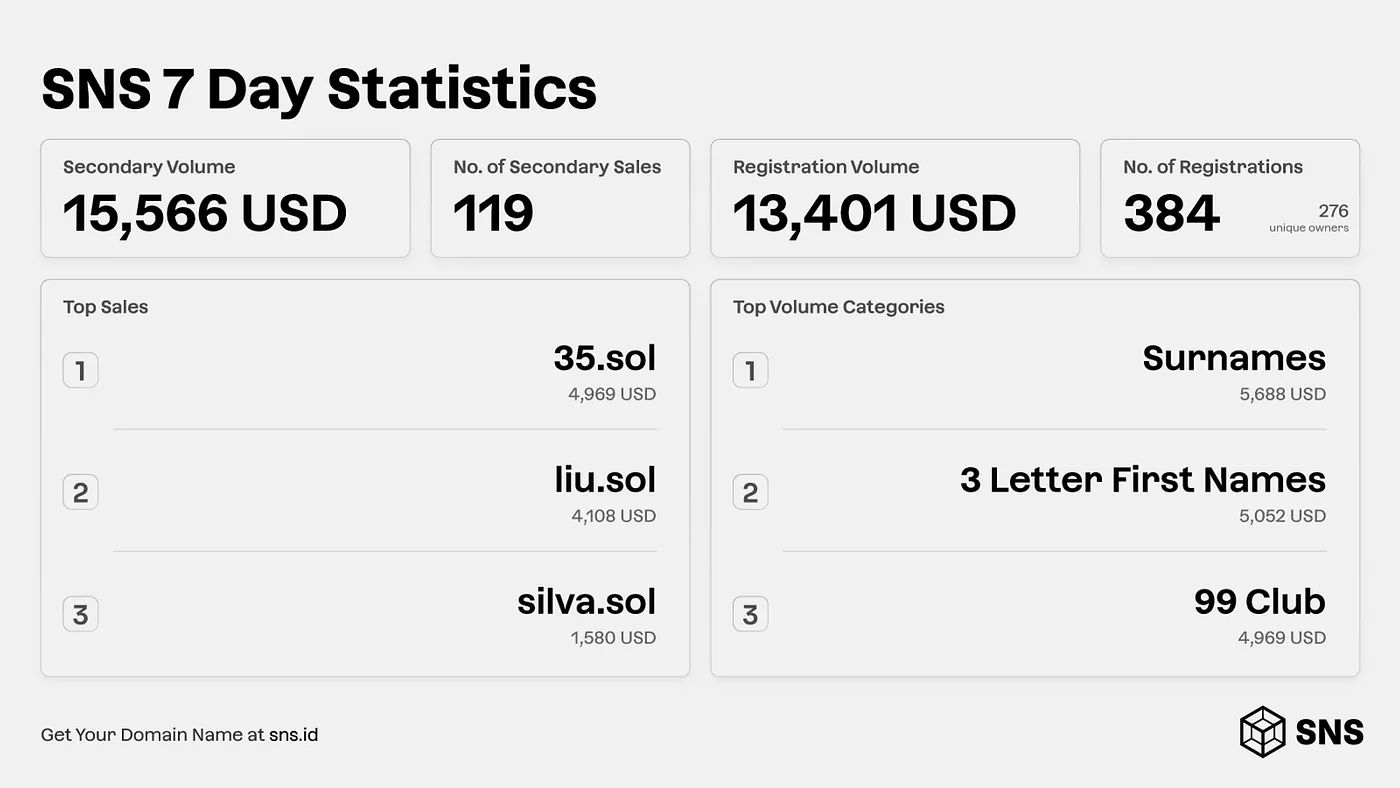Click the rank 2 badge in Top Volume Categories
This screenshot has height=788, width=1400.
click(x=750, y=493)
